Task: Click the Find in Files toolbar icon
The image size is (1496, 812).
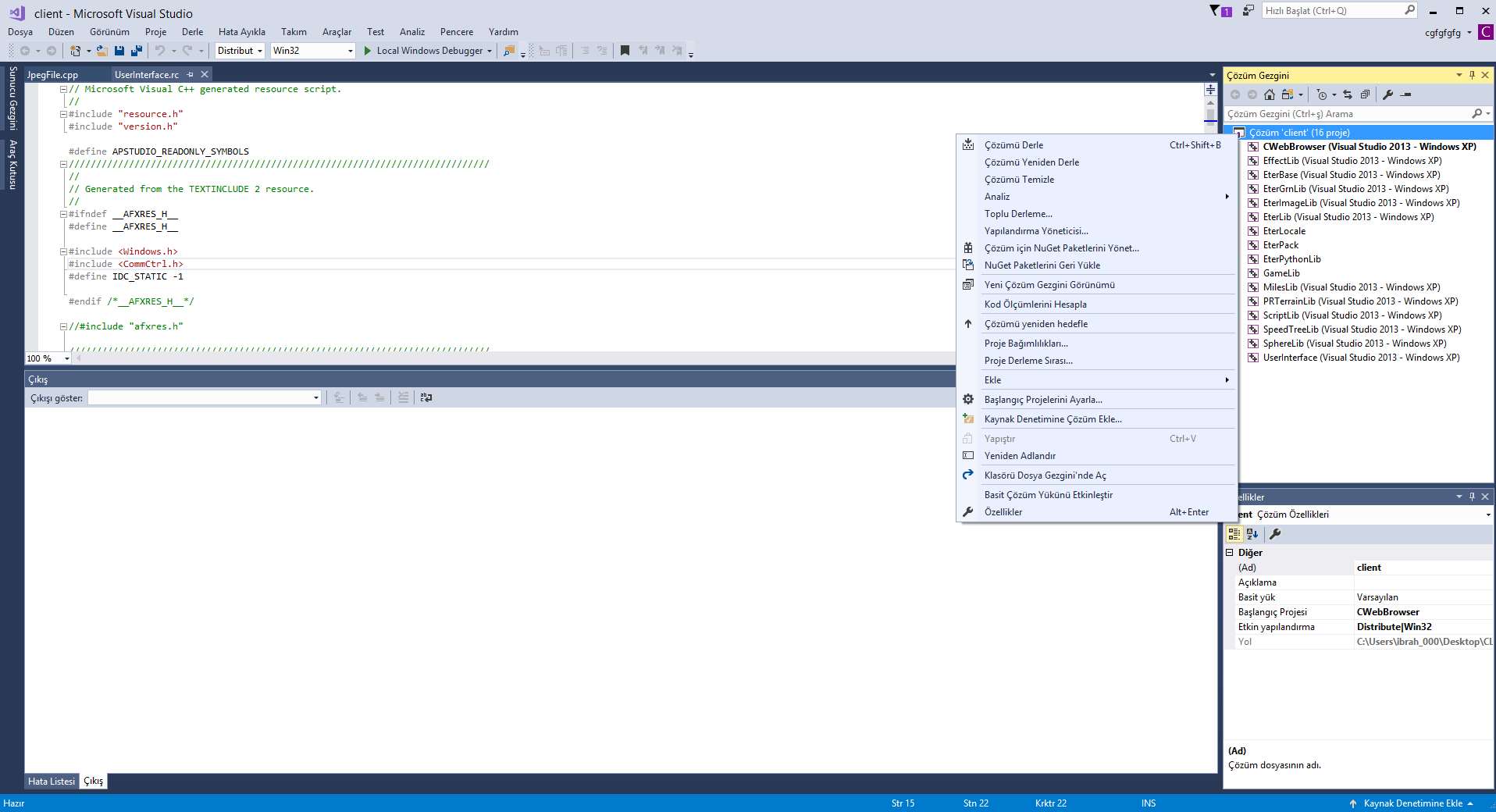Action: [509, 51]
